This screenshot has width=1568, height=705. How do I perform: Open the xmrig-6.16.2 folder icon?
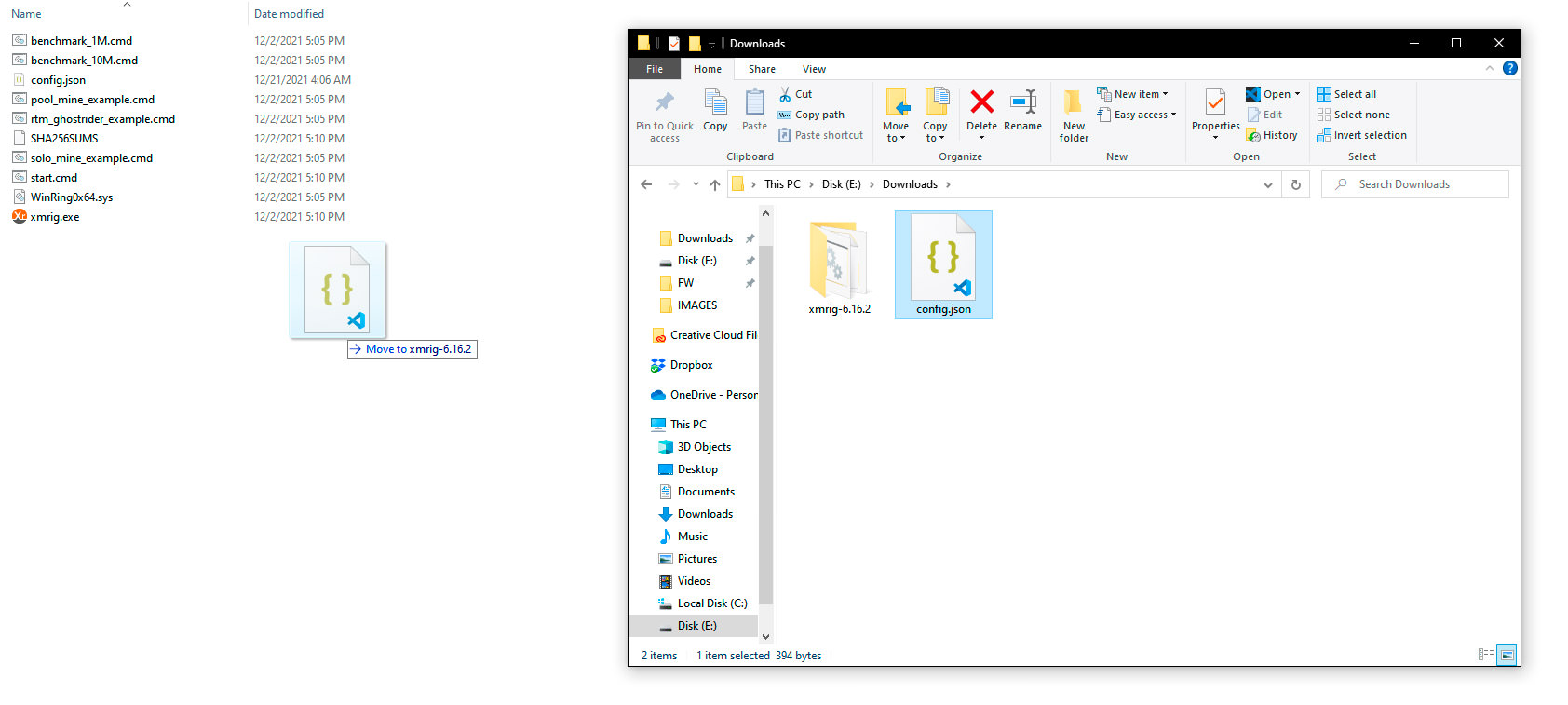click(839, 259)
